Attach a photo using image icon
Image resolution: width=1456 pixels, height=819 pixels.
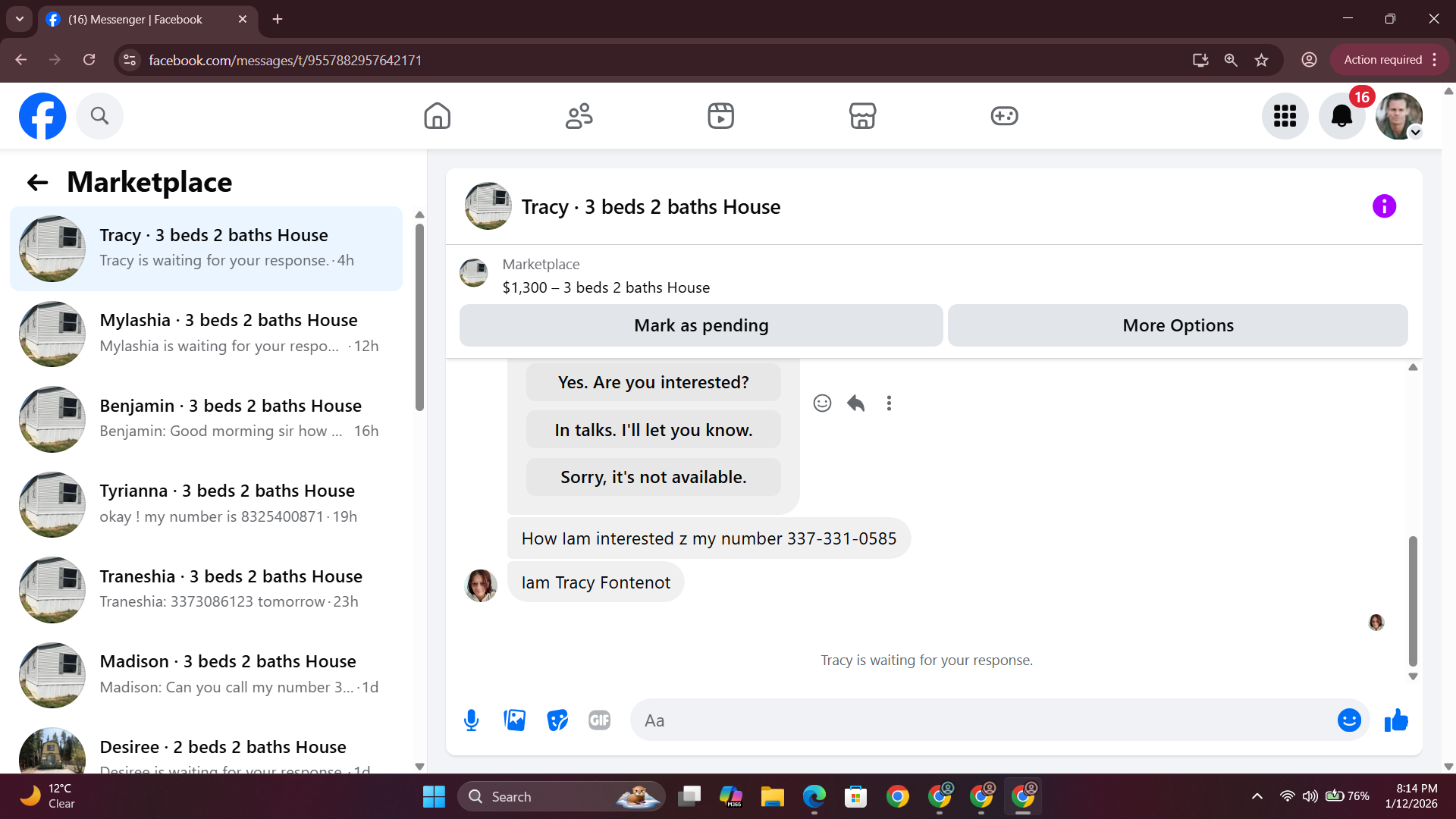514,720
